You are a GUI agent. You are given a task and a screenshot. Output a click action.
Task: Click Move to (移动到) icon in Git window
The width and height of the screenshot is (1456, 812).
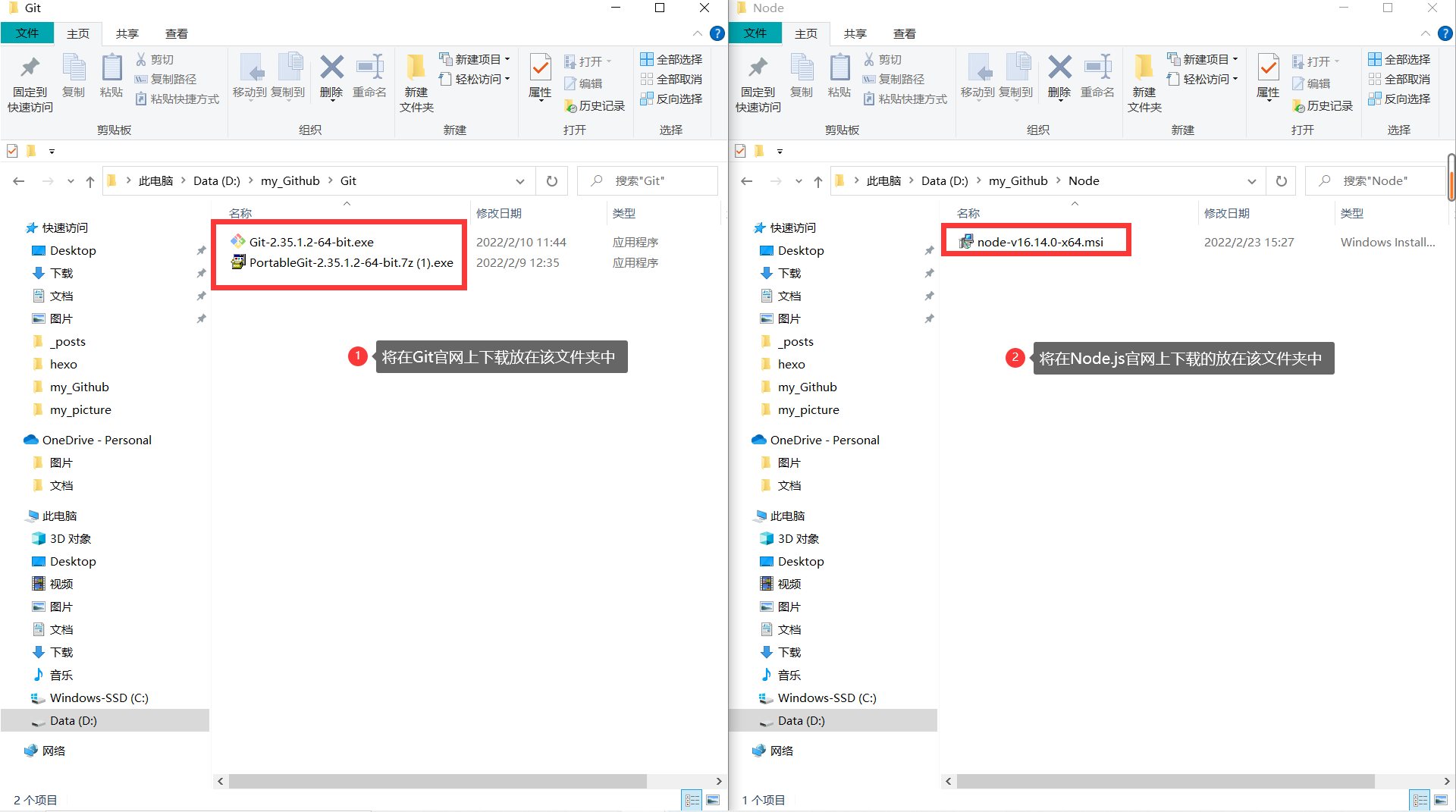(250, 67)
